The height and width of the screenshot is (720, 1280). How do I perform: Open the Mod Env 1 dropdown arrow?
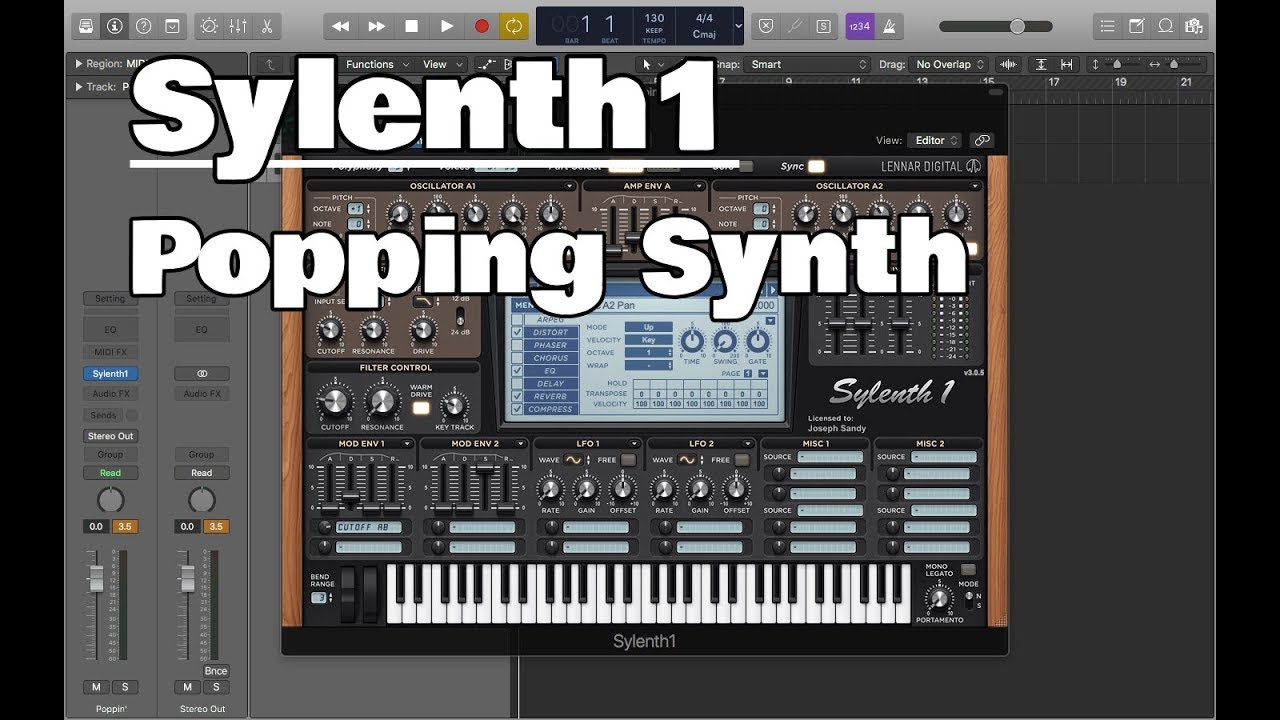pos(408,443)
